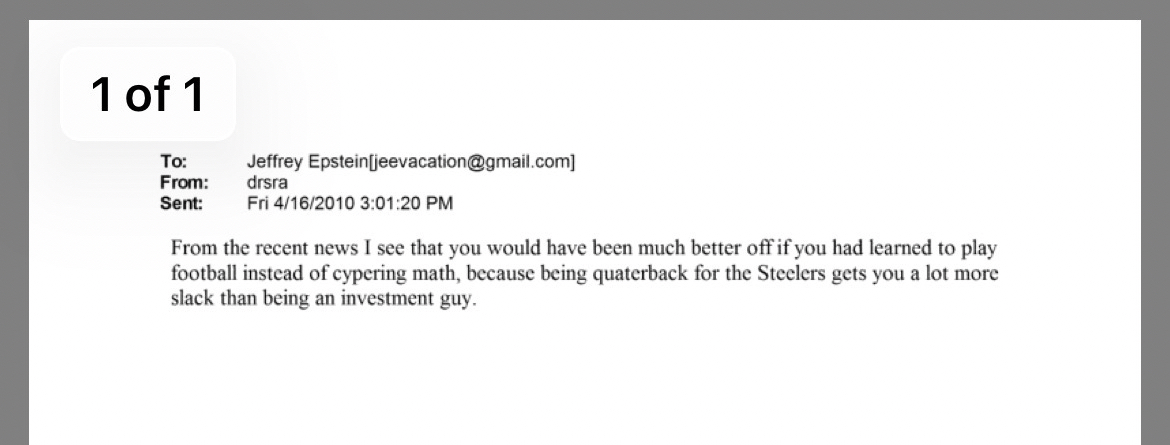
Task: Click the word "cypering" in the body
Action: pyautogui.click(x=369, y=273)
